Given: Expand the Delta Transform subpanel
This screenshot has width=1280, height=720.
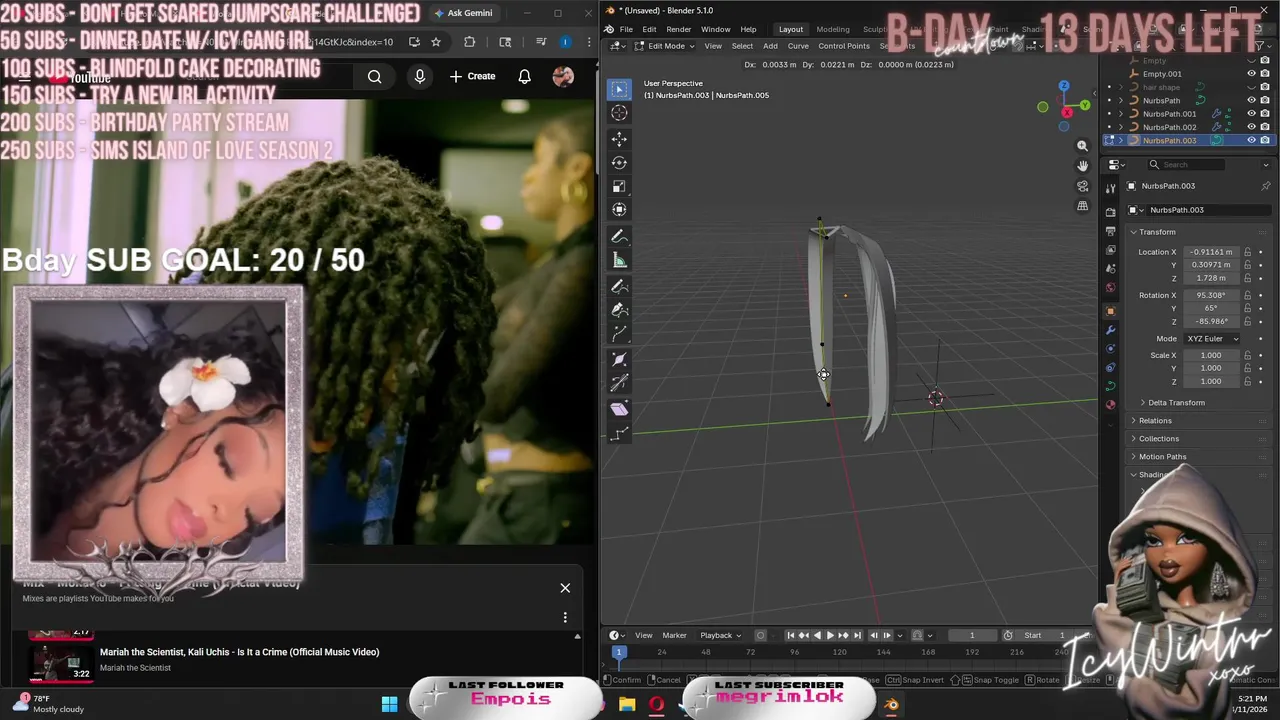Looking at the screenshot, I should pos(1176,403).
